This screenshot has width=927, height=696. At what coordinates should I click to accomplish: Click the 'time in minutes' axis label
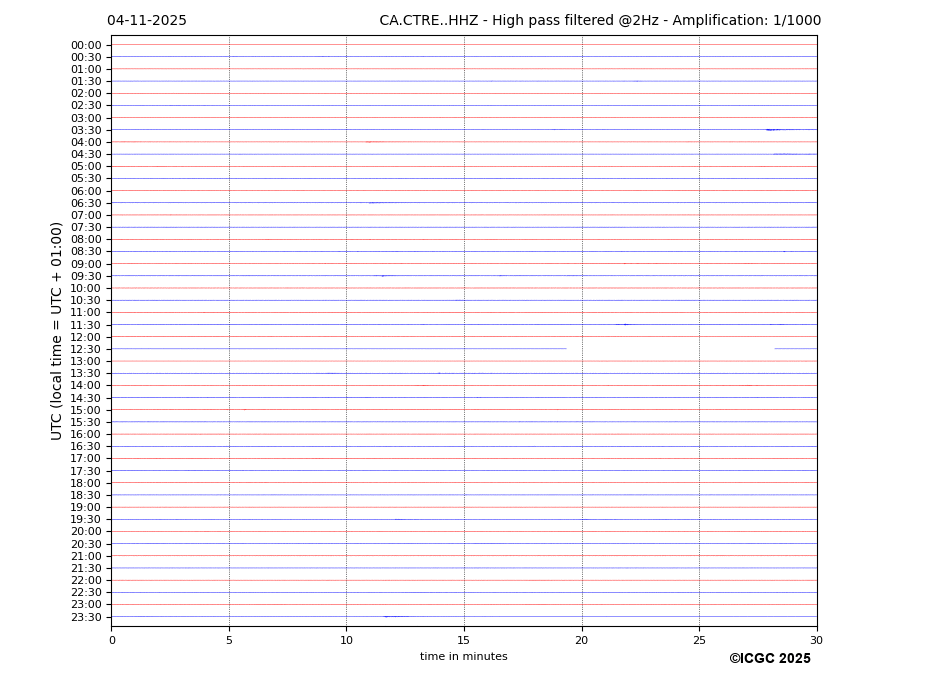click(x=463, y=657)
